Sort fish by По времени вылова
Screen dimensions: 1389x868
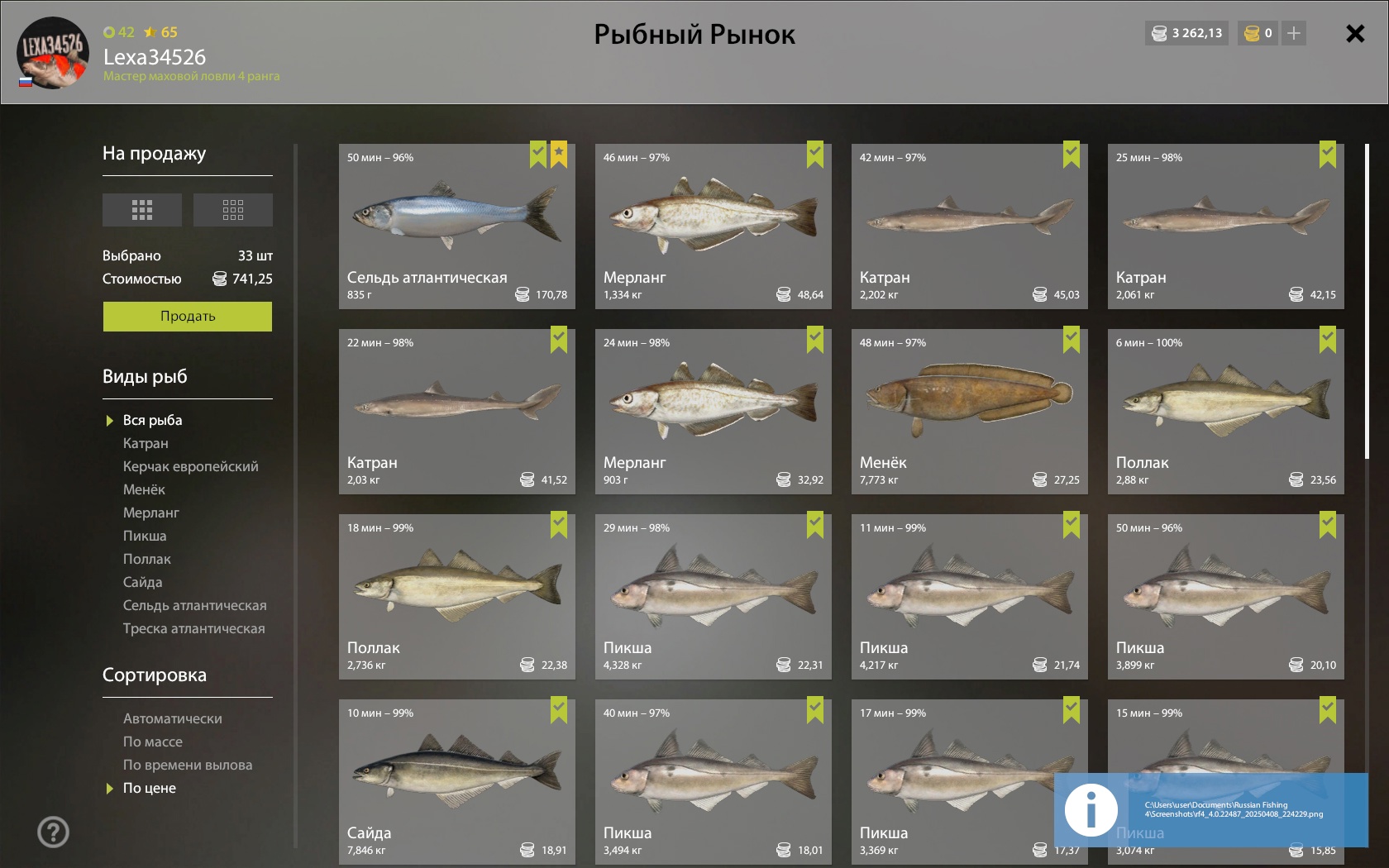click(x=188, y=765)
